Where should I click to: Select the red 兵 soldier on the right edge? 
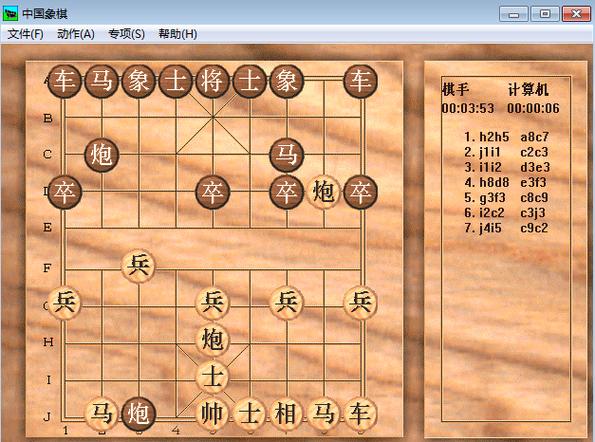coord(360,302)
